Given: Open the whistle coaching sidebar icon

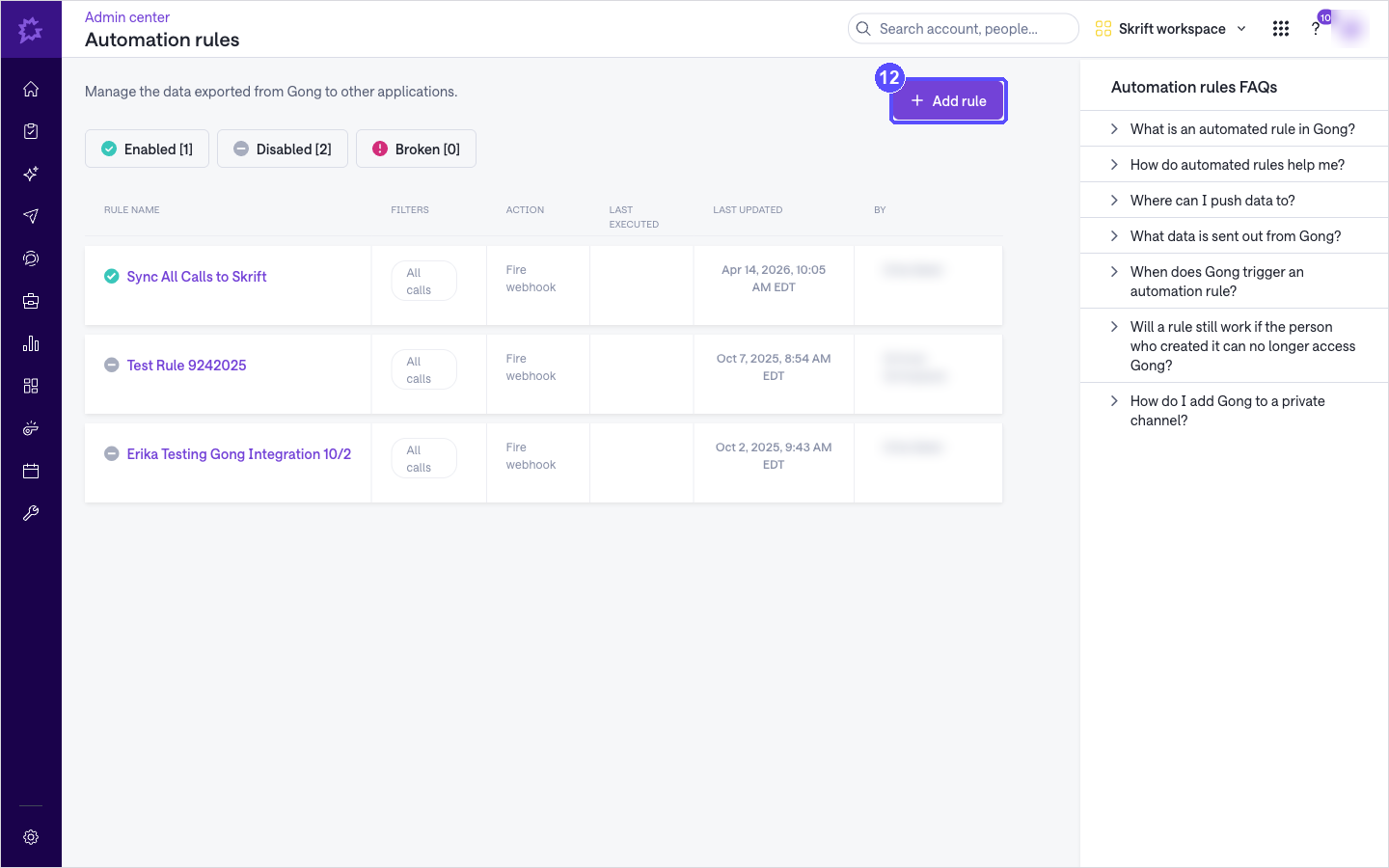Looking at the screenshot, I should (x=31, y=428).
